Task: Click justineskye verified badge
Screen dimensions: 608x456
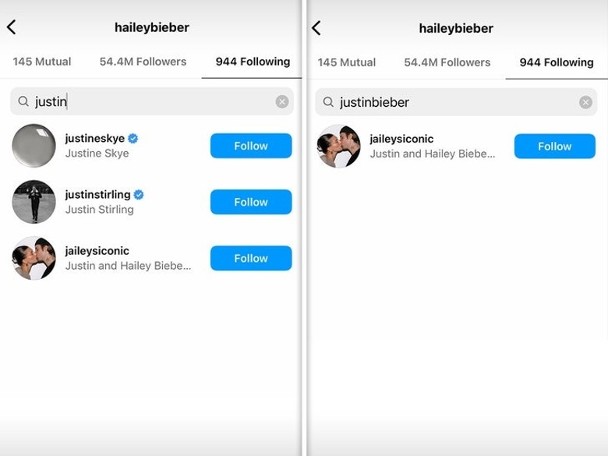Action: click(x=133, y=138)
